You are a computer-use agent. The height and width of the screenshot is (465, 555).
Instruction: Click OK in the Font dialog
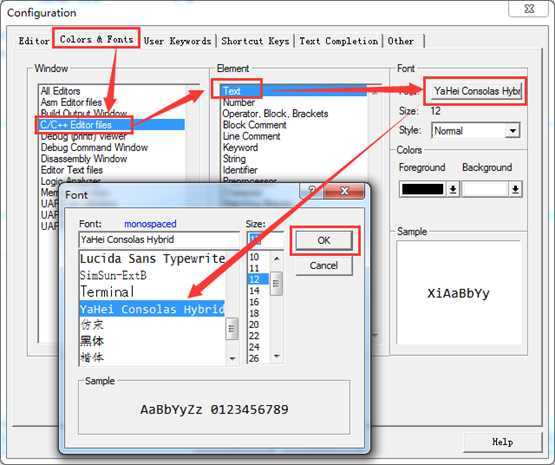click(x=324, y=241)
